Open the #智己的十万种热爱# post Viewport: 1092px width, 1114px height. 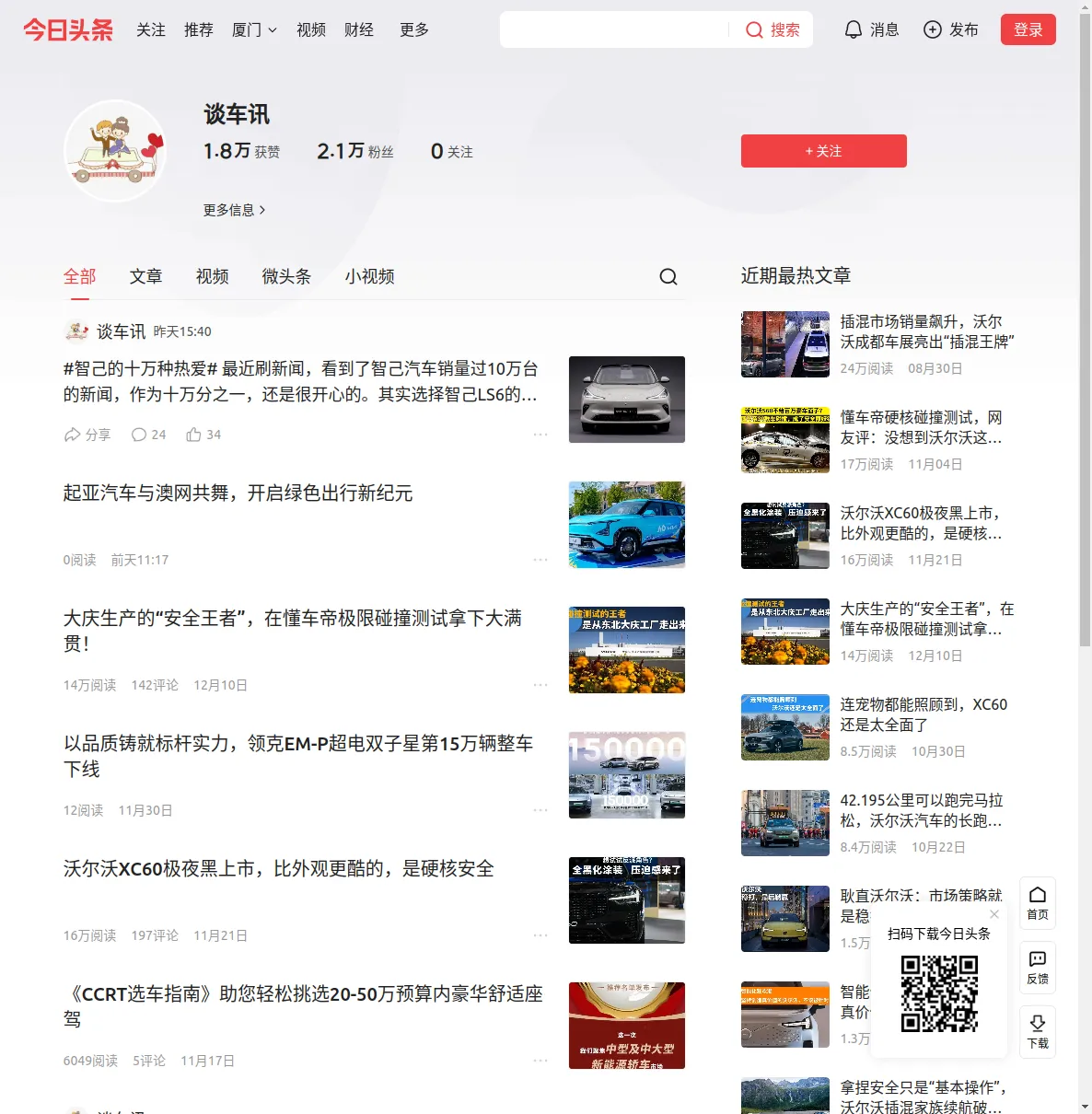(301, 381)
